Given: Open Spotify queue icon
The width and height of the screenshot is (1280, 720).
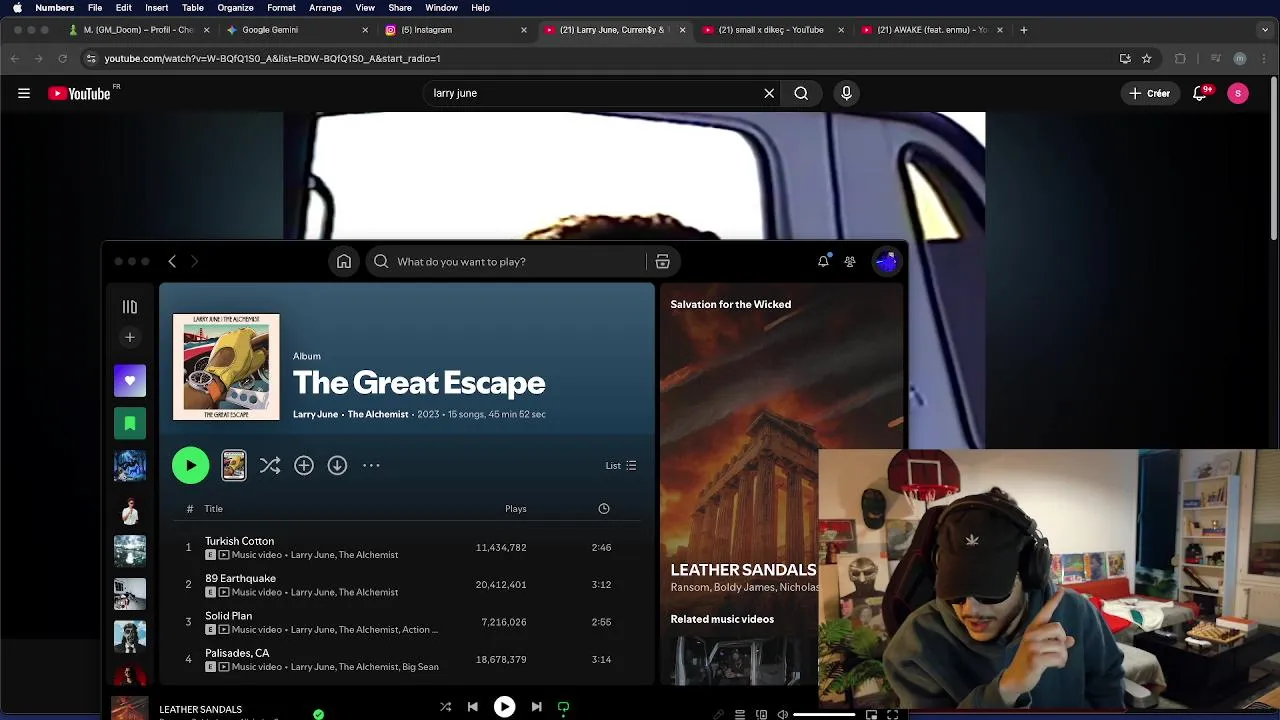Looking at the screenshot, I should click(740, 714).
